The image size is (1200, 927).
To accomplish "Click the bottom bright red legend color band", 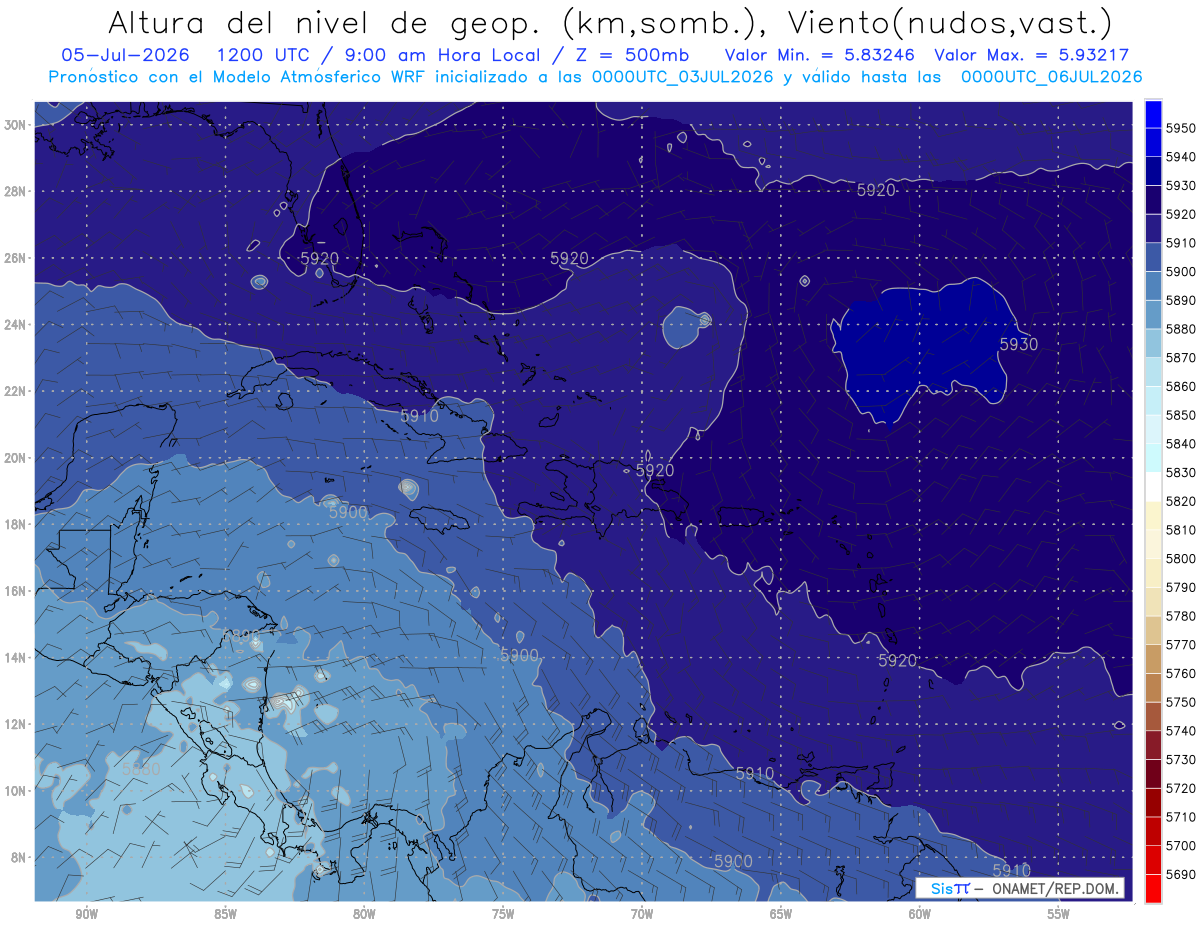I will (x=1153, y=888).
